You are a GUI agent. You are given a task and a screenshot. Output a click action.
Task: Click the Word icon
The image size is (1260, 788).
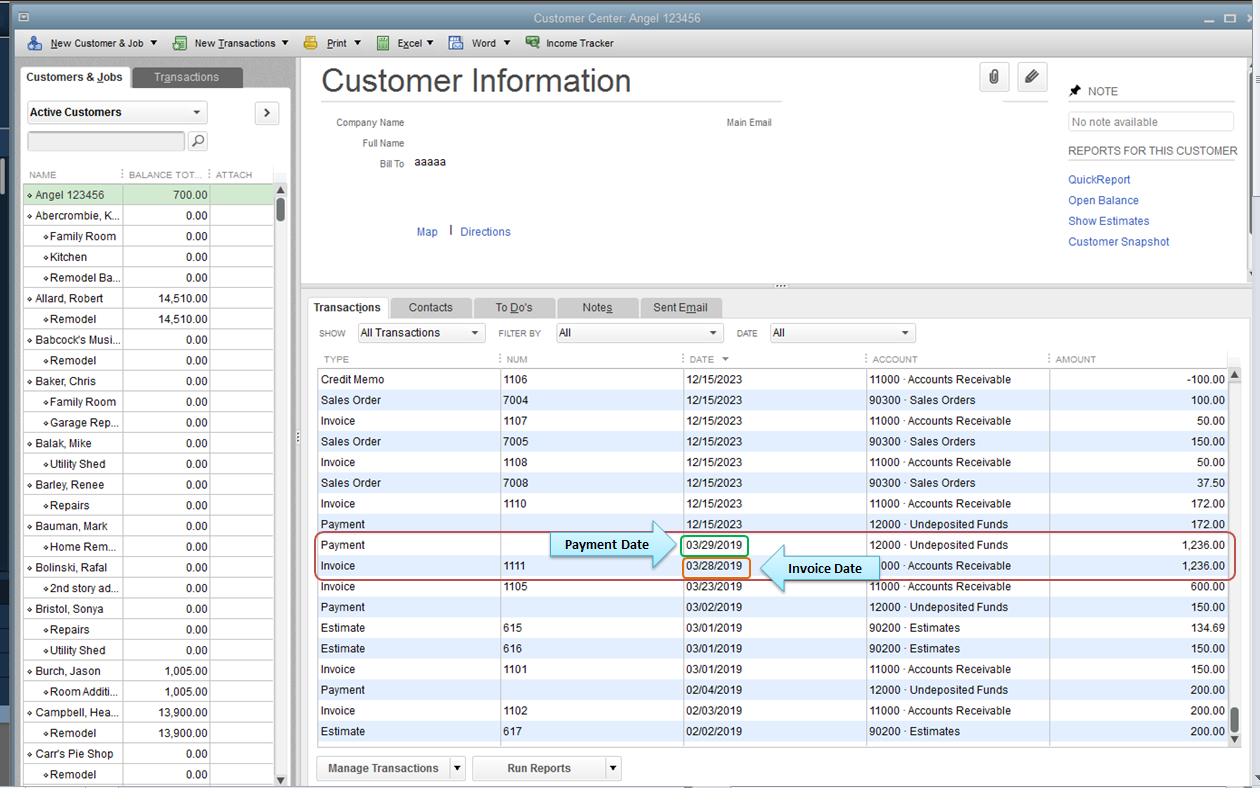point(457,43)
